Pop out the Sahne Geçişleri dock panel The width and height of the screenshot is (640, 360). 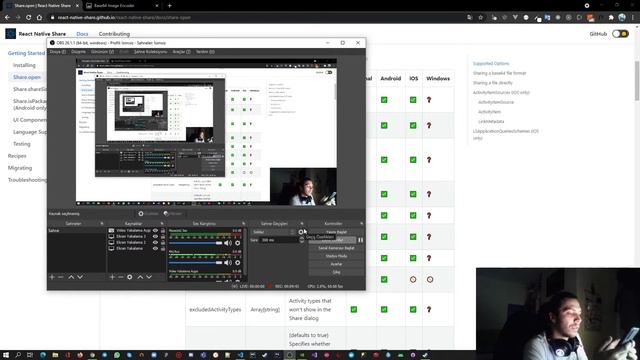(302, 224)
